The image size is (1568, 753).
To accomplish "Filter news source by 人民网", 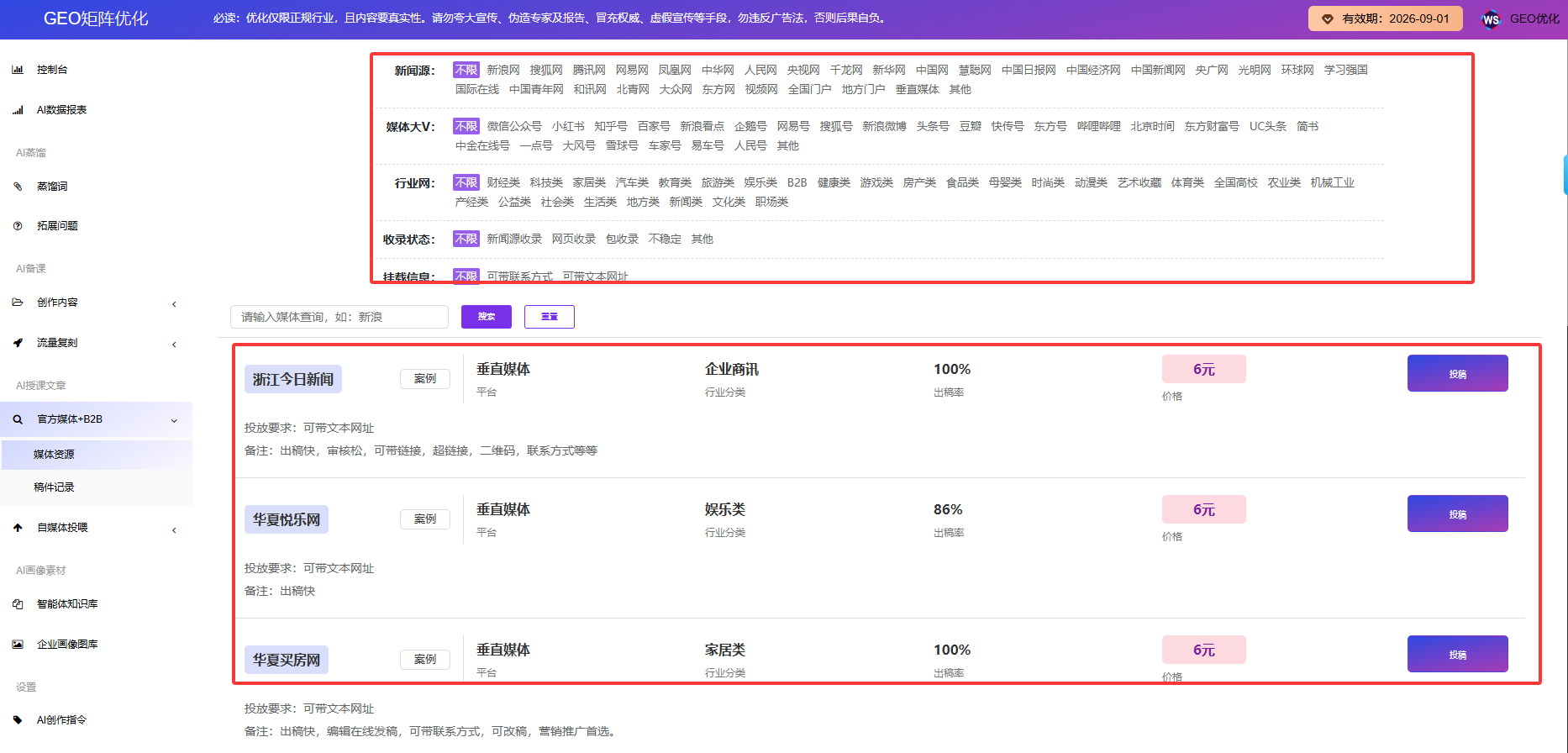I will point(760,70).
